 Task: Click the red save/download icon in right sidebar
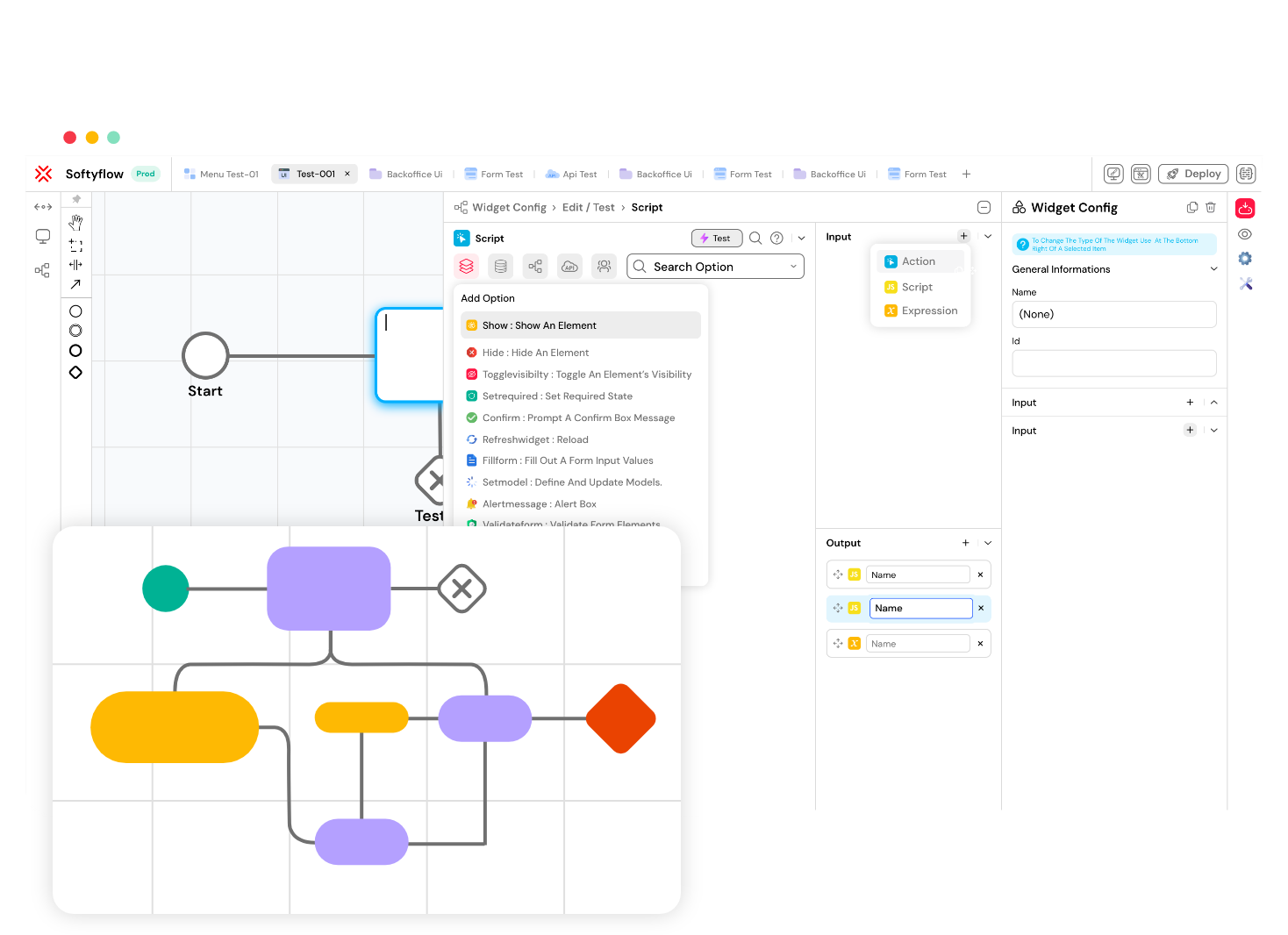click(x=1245, y=208)
